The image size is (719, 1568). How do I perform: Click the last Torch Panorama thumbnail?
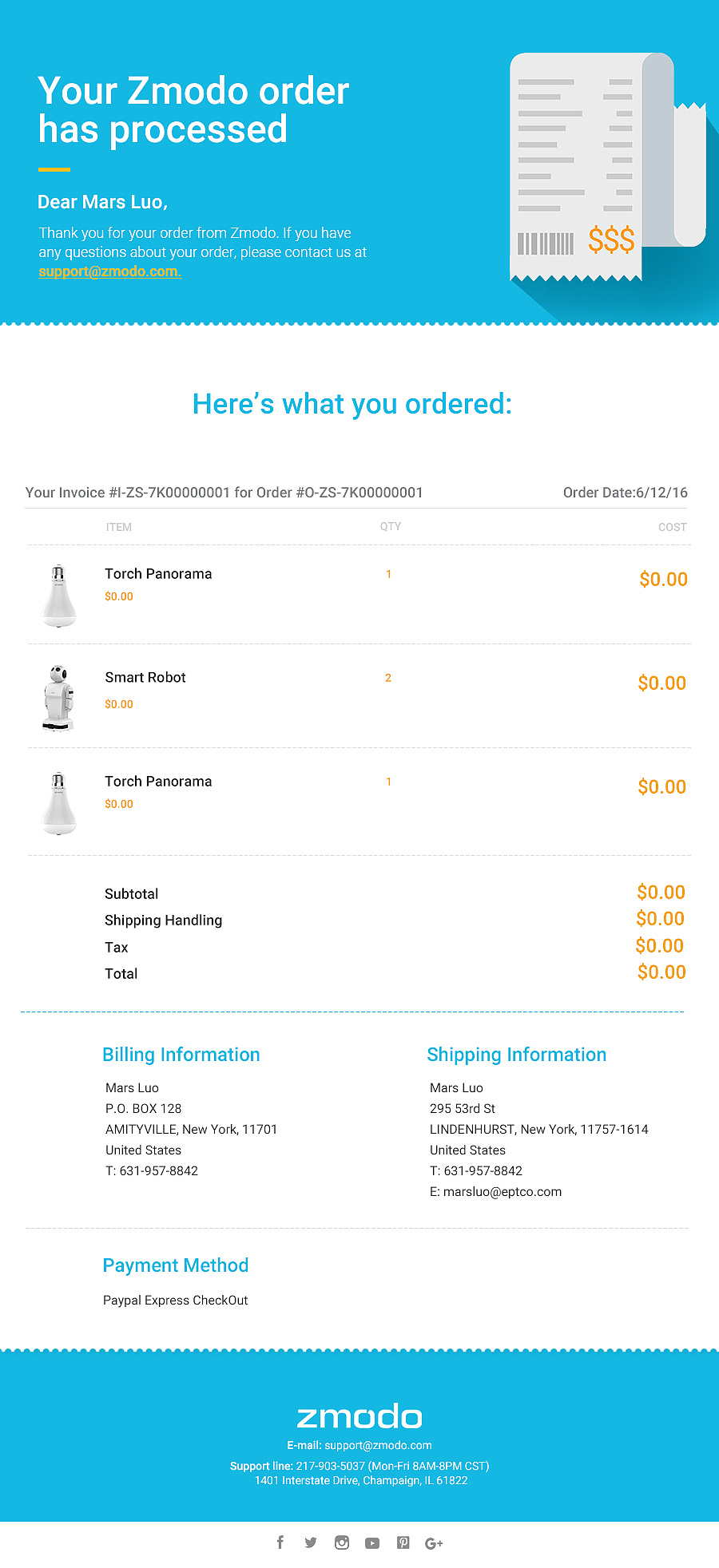[58, 803]
